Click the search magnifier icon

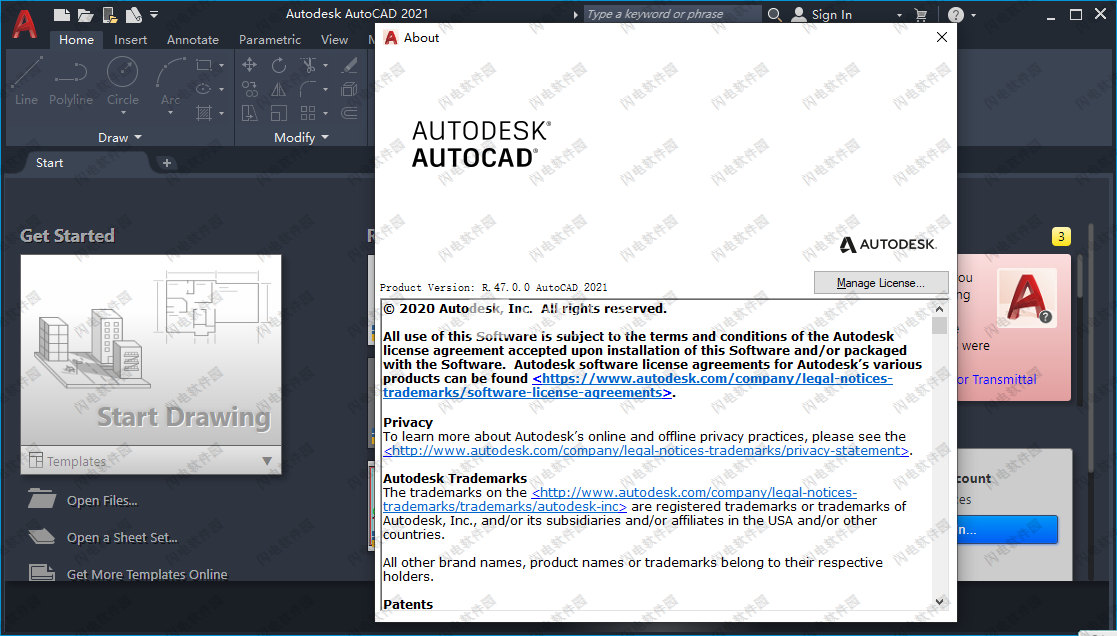774,14
